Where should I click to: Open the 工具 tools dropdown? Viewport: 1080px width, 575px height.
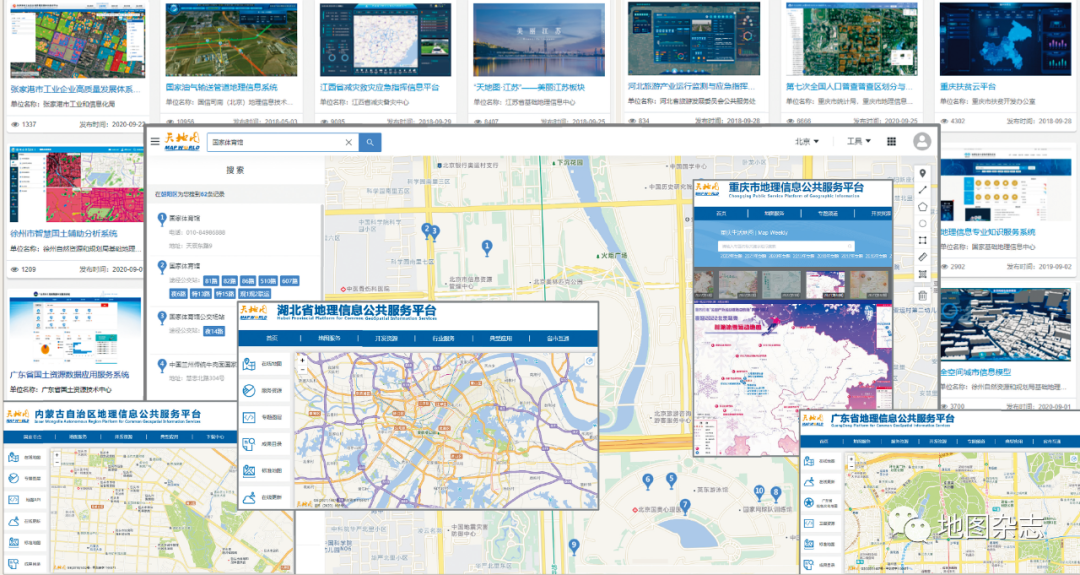coord(859,141)
